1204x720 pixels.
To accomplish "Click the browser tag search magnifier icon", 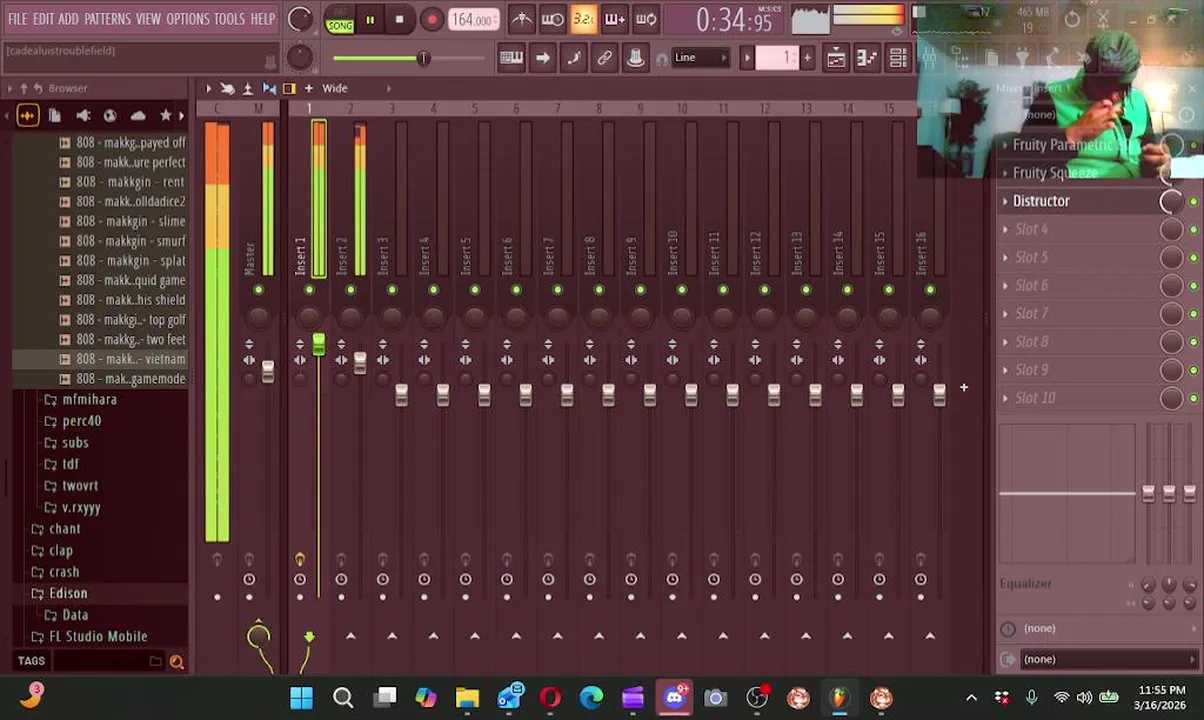I will 177,661.
